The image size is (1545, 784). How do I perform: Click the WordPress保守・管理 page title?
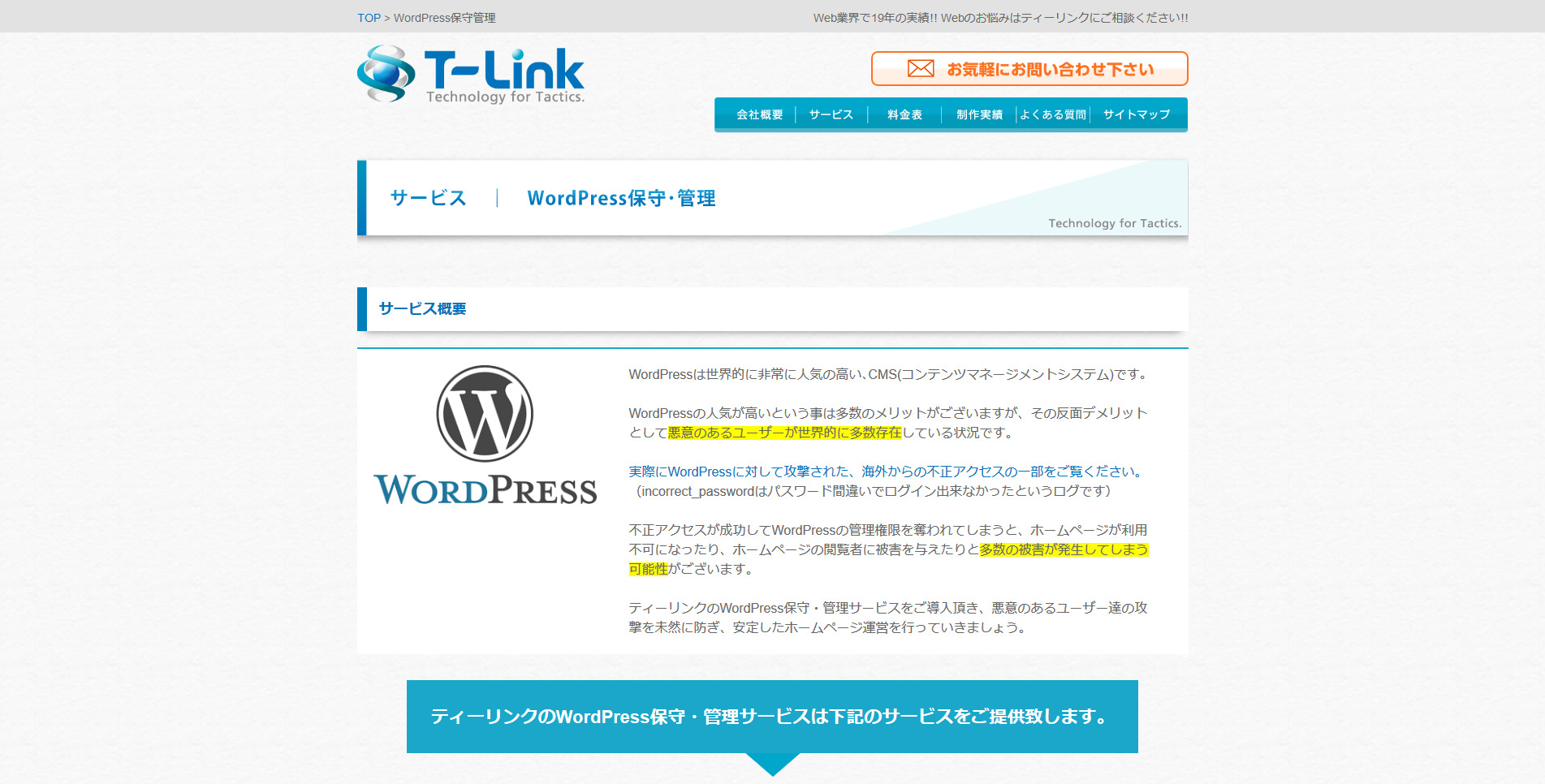pyautogui.click(x=621, y=199)
